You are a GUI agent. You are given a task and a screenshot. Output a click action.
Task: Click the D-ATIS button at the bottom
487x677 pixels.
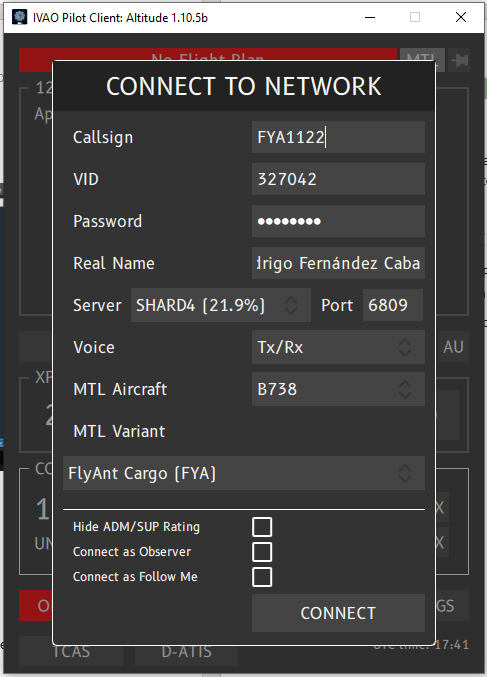(x=187, y=651)
